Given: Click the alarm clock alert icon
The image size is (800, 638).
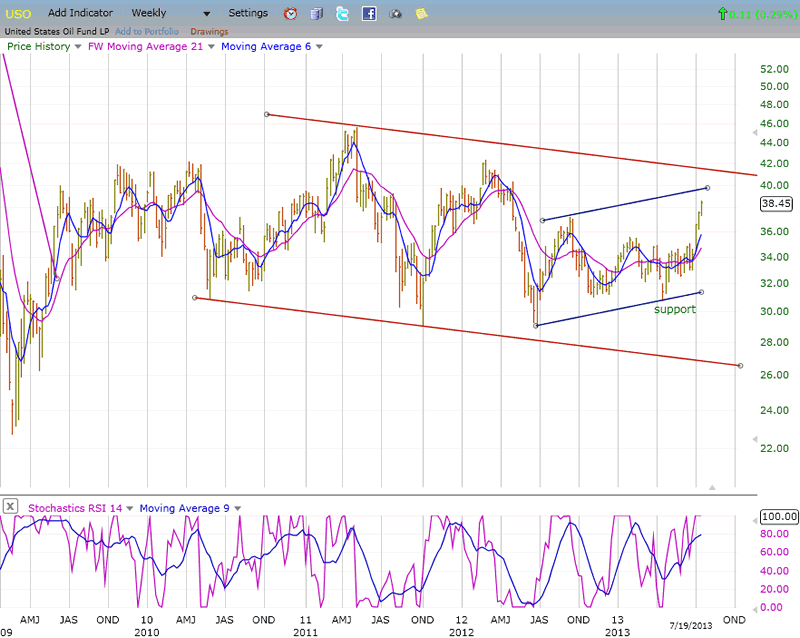Looking at the screenshot, I should pyautogui.click(x=291, y=14).
